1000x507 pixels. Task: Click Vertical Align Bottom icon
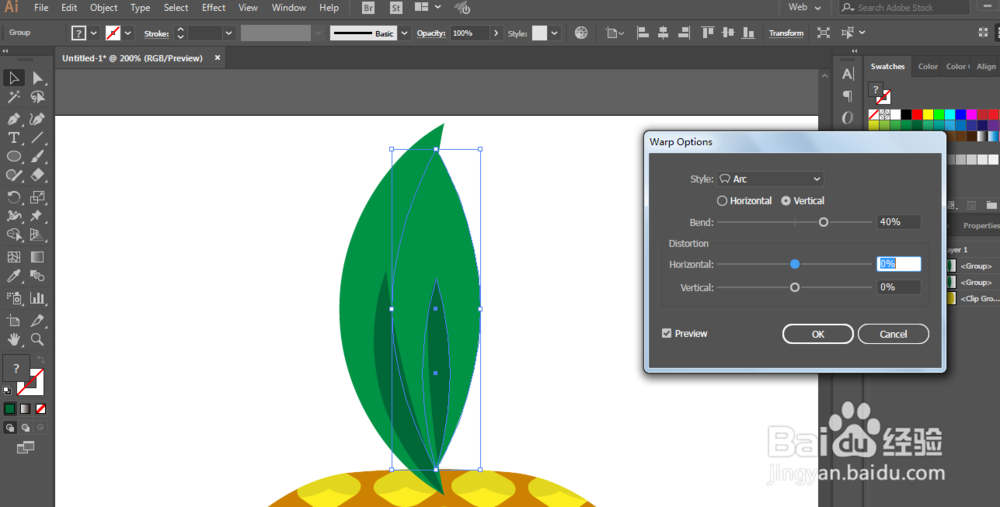click(x=749, y=33)
